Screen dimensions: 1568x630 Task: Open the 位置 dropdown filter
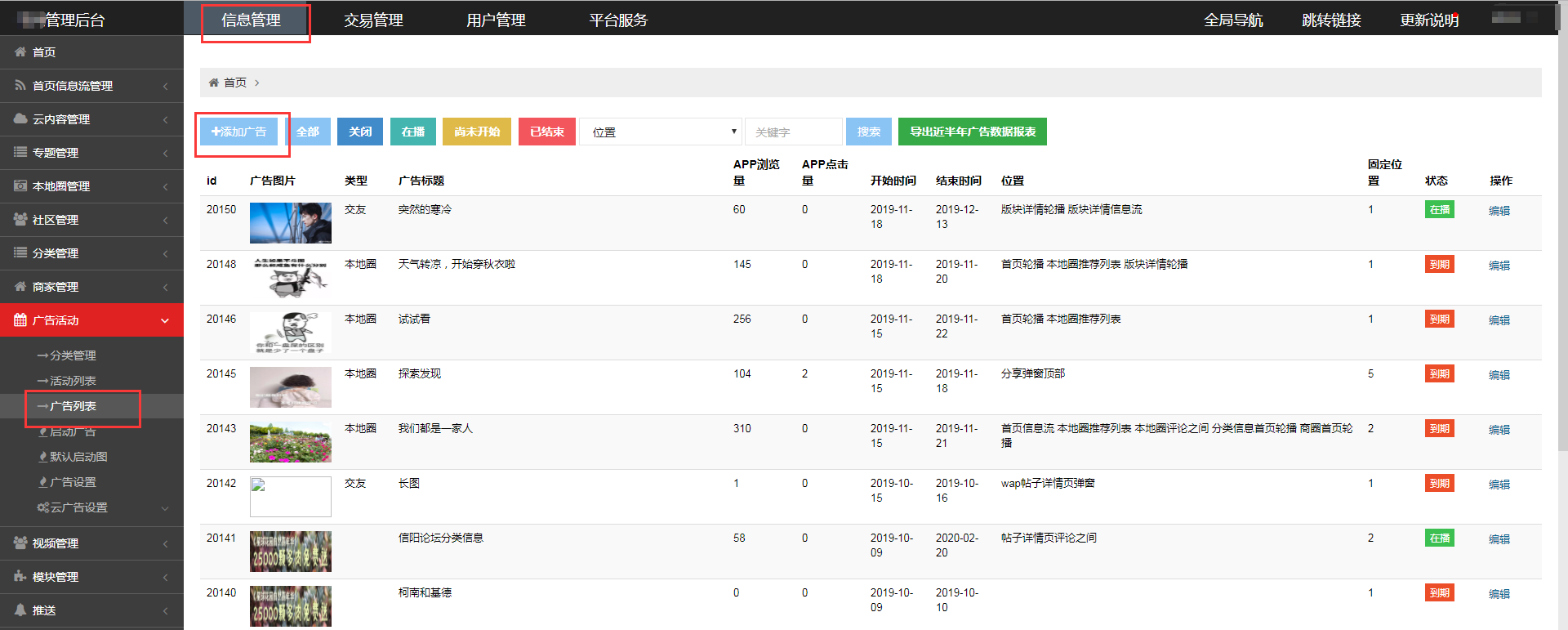660,132
